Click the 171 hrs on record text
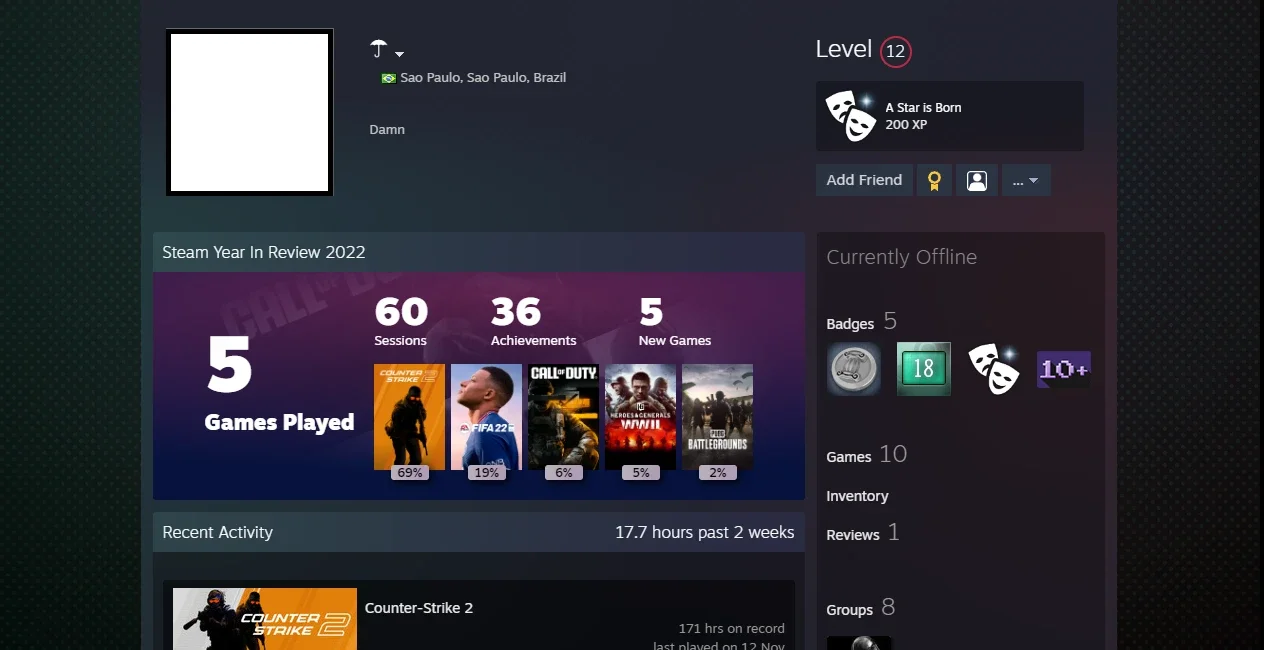 coord(732,629)
